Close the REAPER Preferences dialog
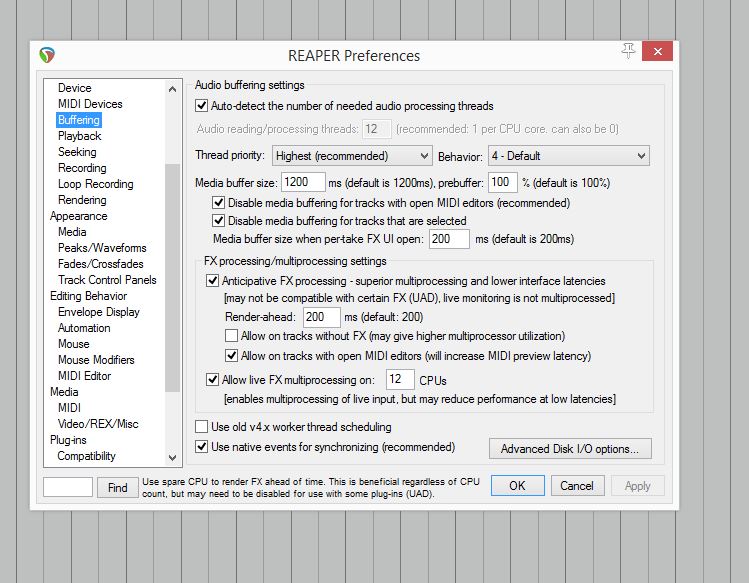This screenshot has height=583, width=749. pos(657,51)
